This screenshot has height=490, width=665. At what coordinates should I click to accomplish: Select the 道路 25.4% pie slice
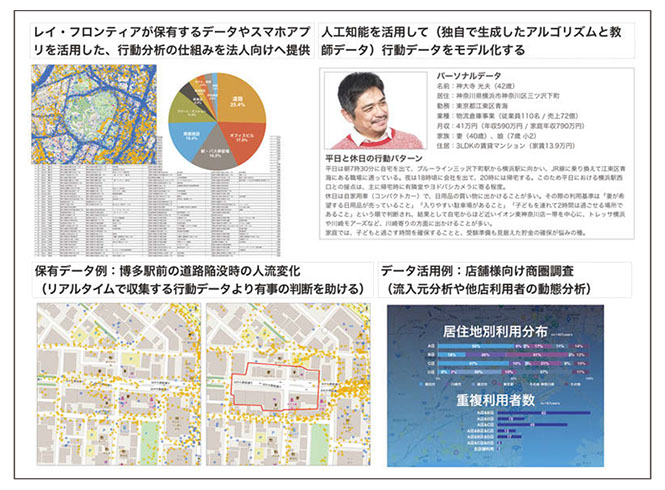click(x=239, y=102)
